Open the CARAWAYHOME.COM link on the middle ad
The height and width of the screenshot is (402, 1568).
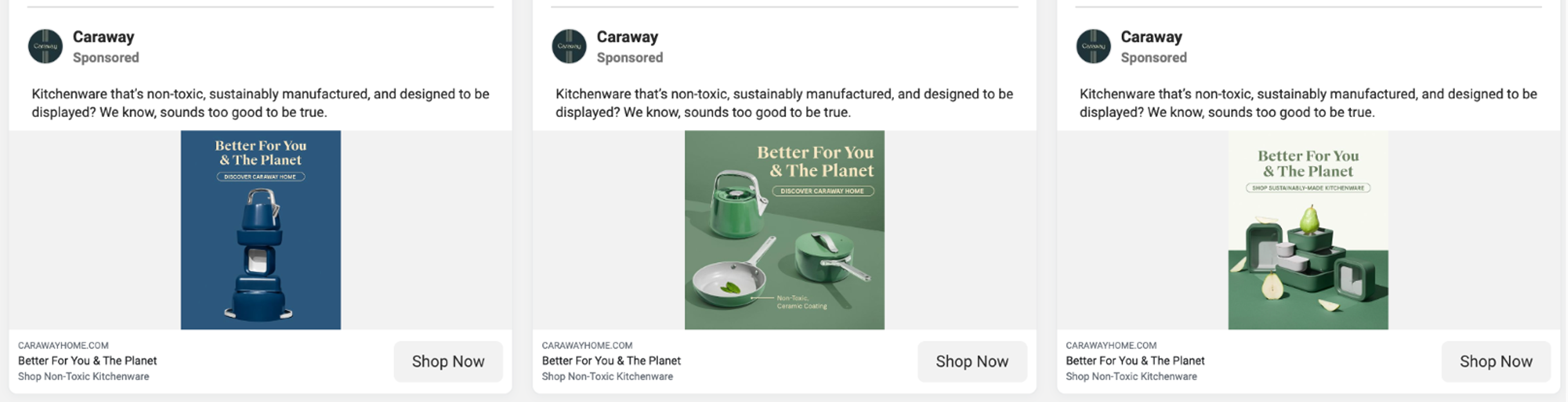588,345
